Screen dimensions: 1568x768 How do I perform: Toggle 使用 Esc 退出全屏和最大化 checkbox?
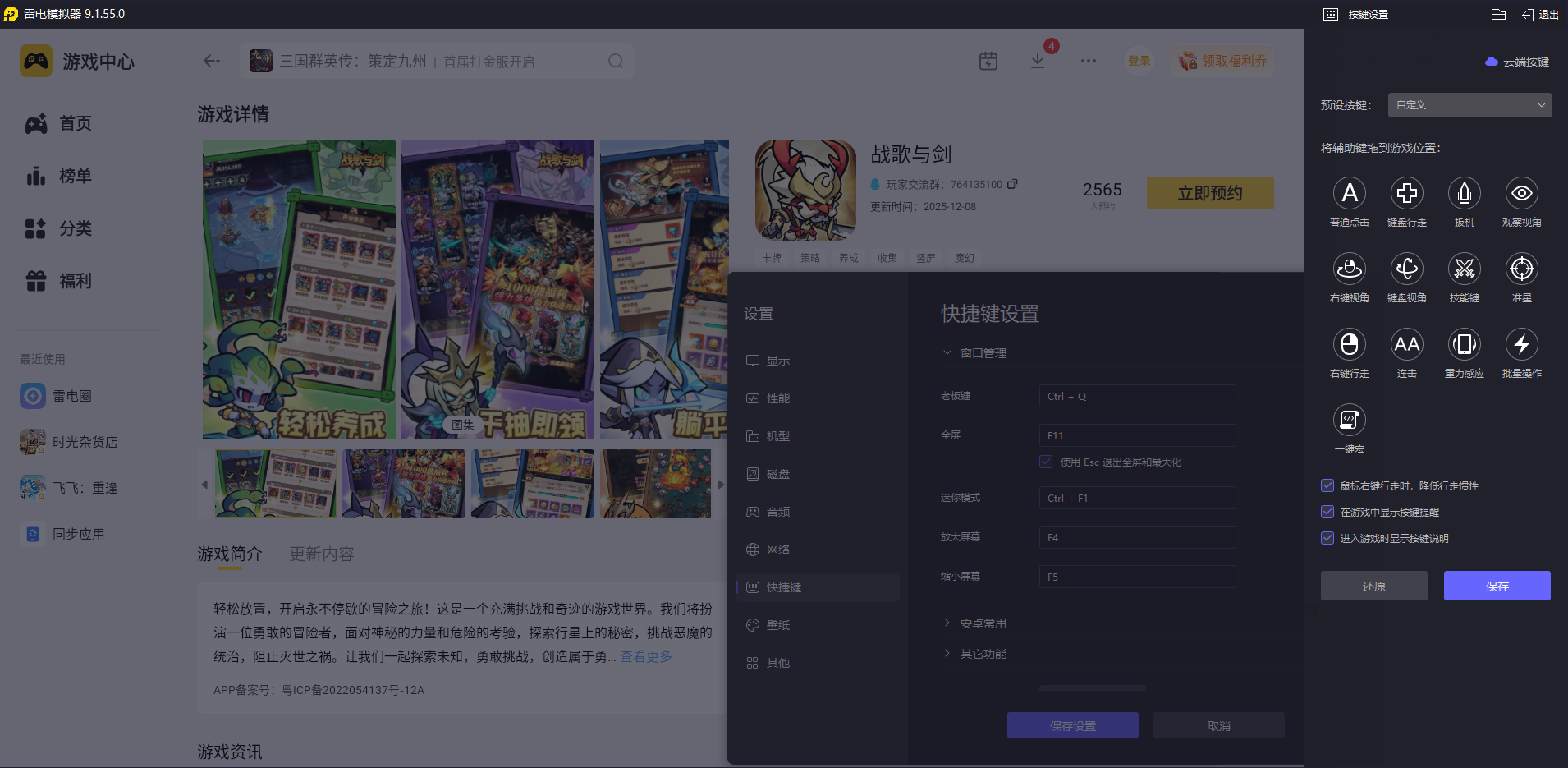point(1046,462)
